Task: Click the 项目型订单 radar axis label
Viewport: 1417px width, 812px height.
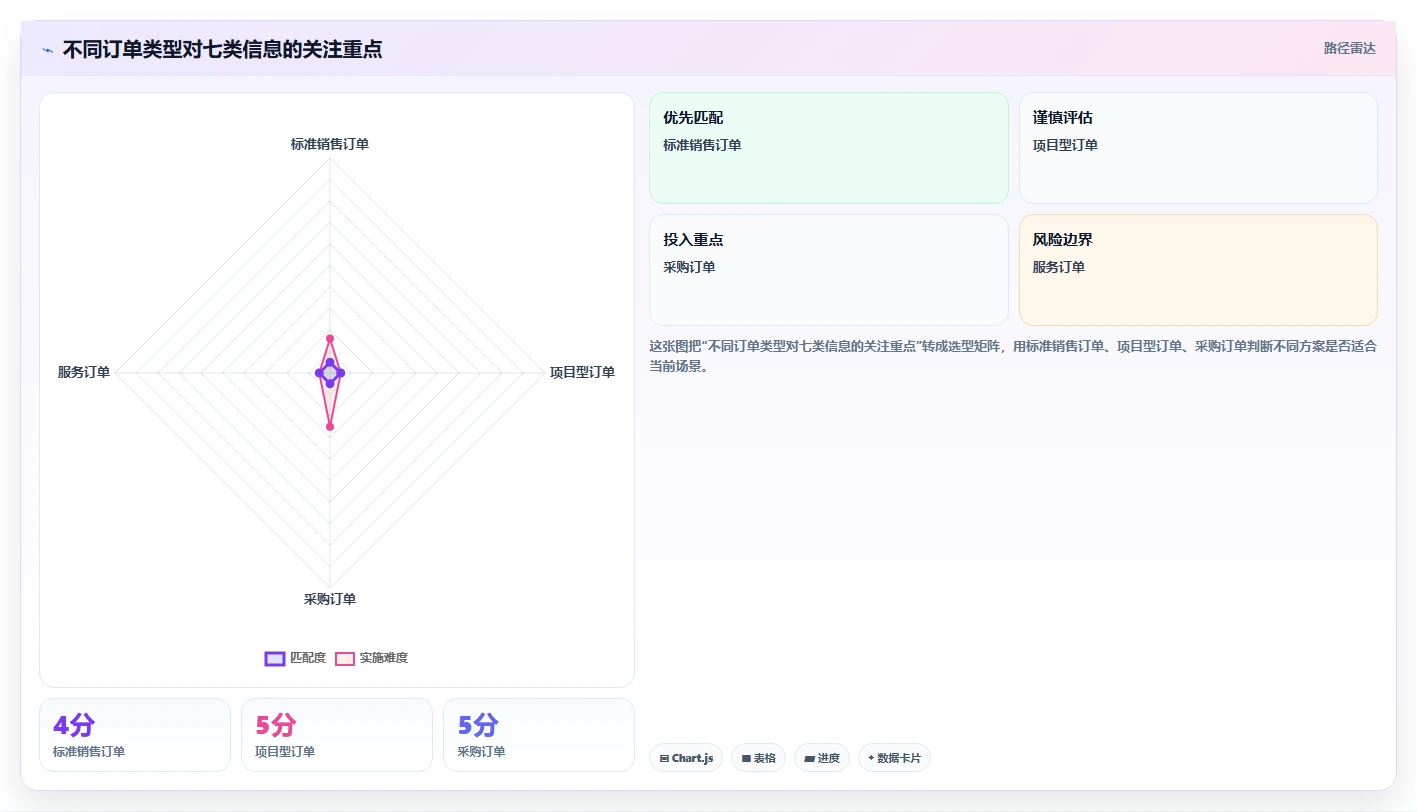Action: coord(582,372)
